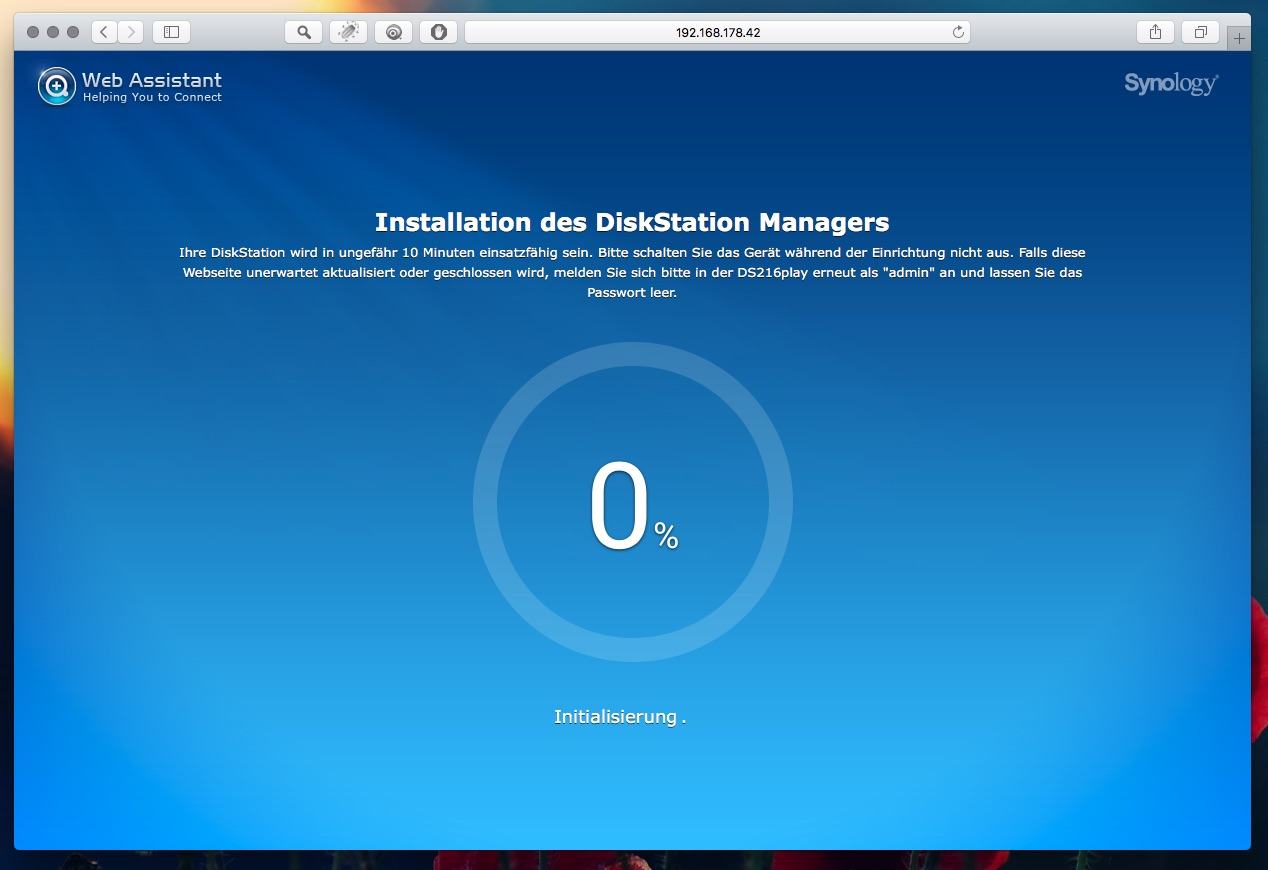
Task: Click the magnifying glass toolbar button
Action: [304, 32]
